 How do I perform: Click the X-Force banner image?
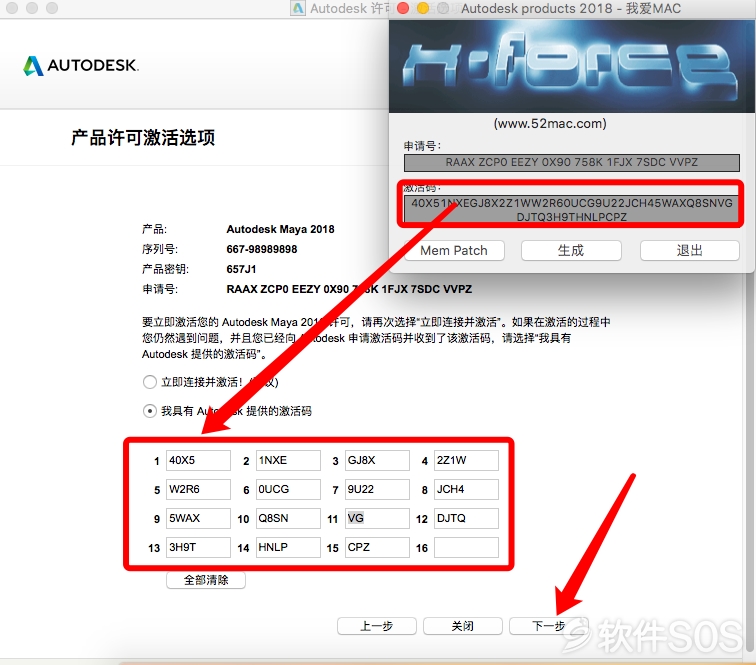coord(572,67)
